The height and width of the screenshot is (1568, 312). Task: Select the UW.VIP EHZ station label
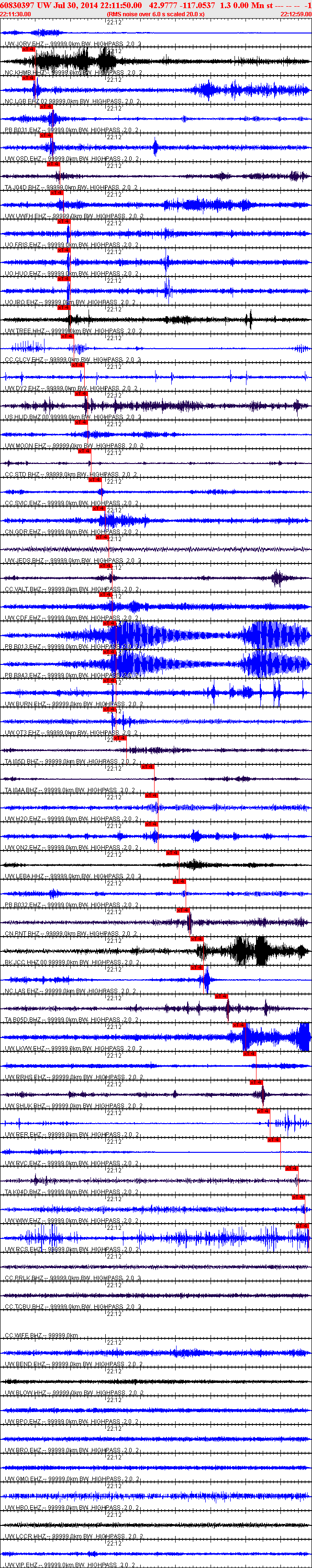(70, 1564)
